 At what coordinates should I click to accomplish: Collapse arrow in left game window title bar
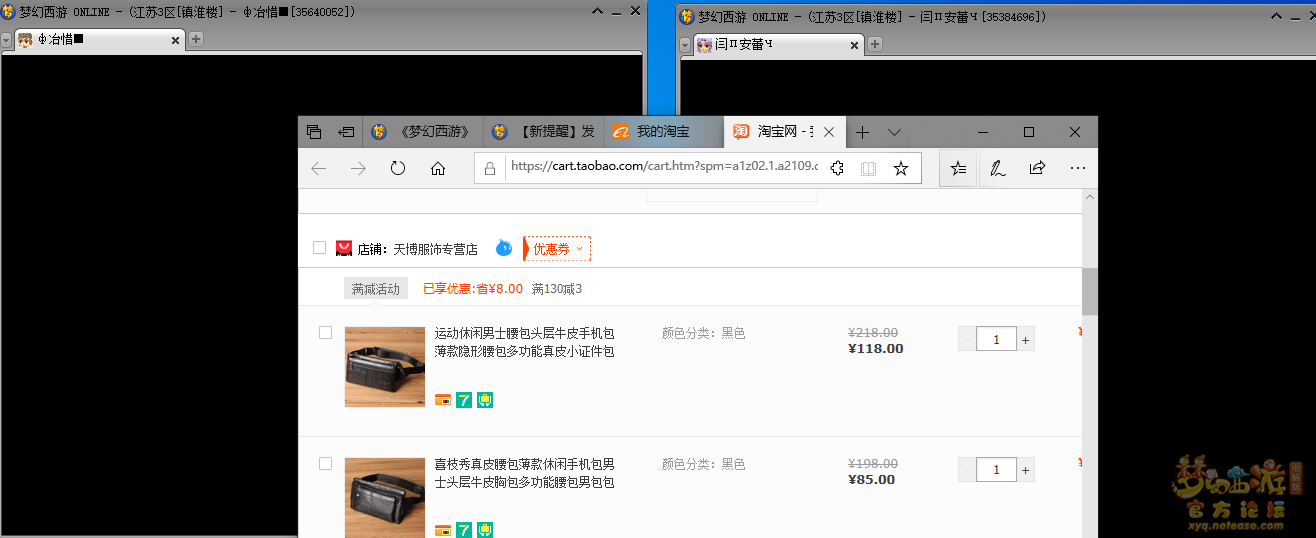597,12
